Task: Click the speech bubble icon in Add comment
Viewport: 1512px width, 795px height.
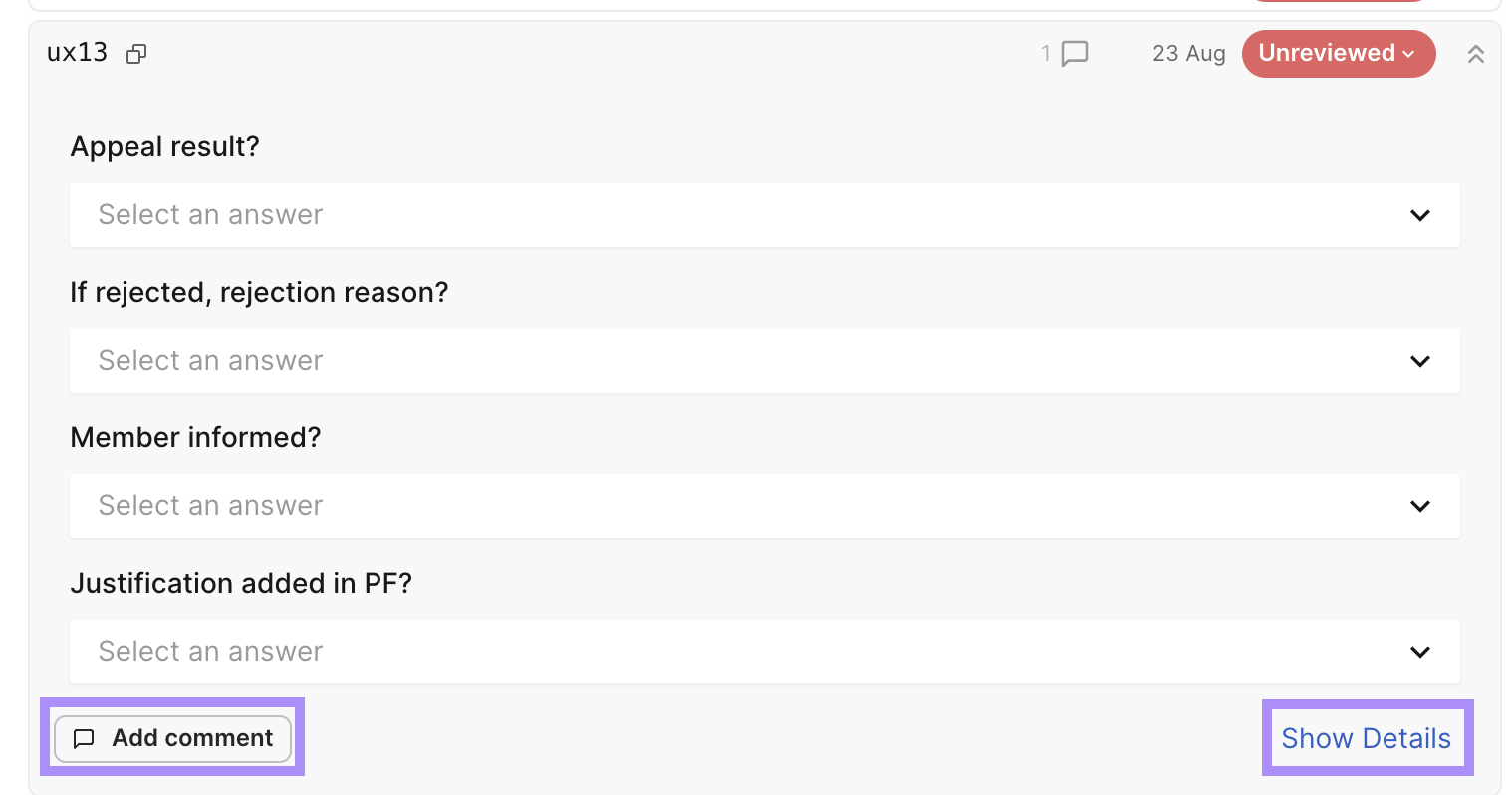Action: tap(85, 738)
